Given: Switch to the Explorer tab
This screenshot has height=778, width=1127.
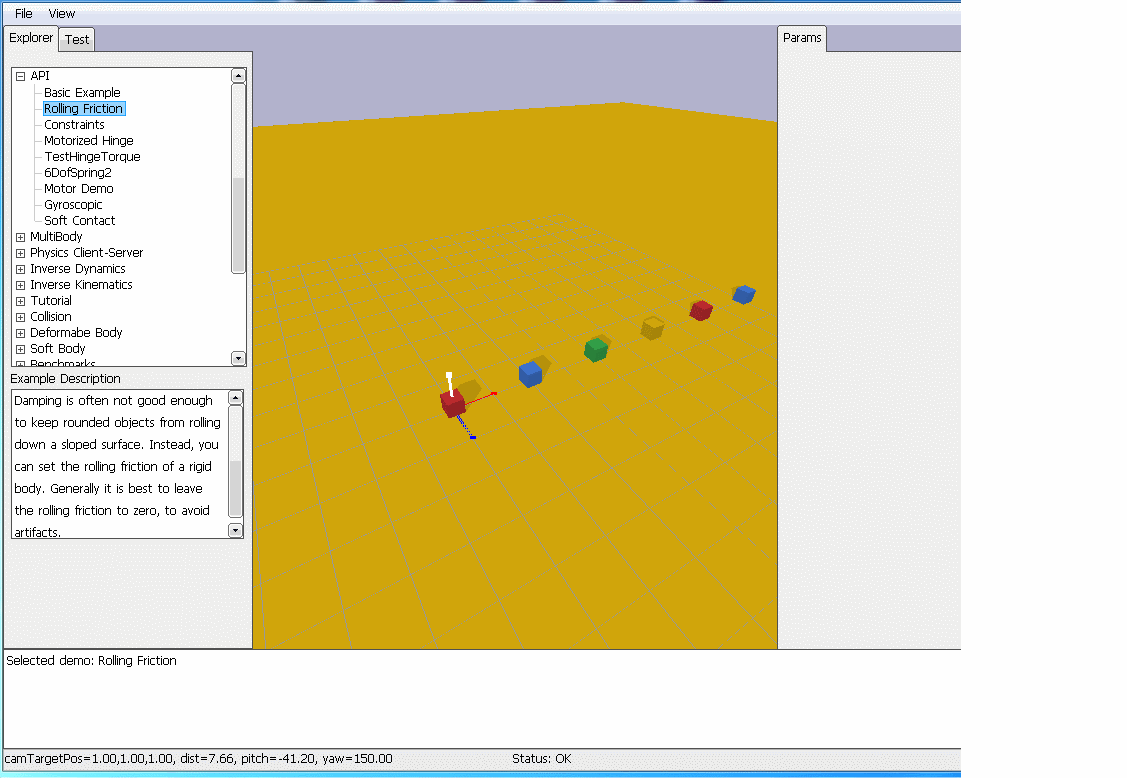Looking at the screenshot, I should (x=31, y=38).
